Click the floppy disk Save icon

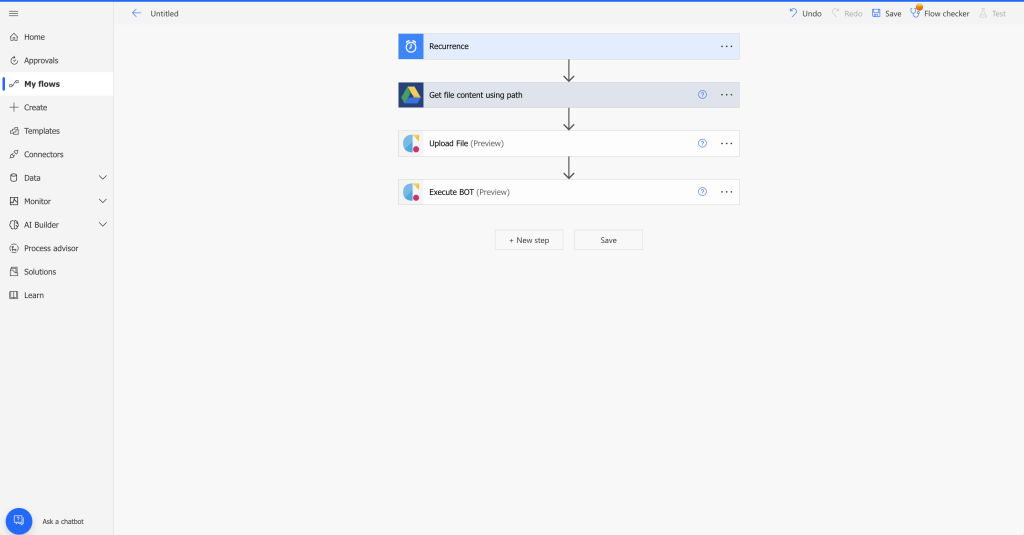coord(876,13)
